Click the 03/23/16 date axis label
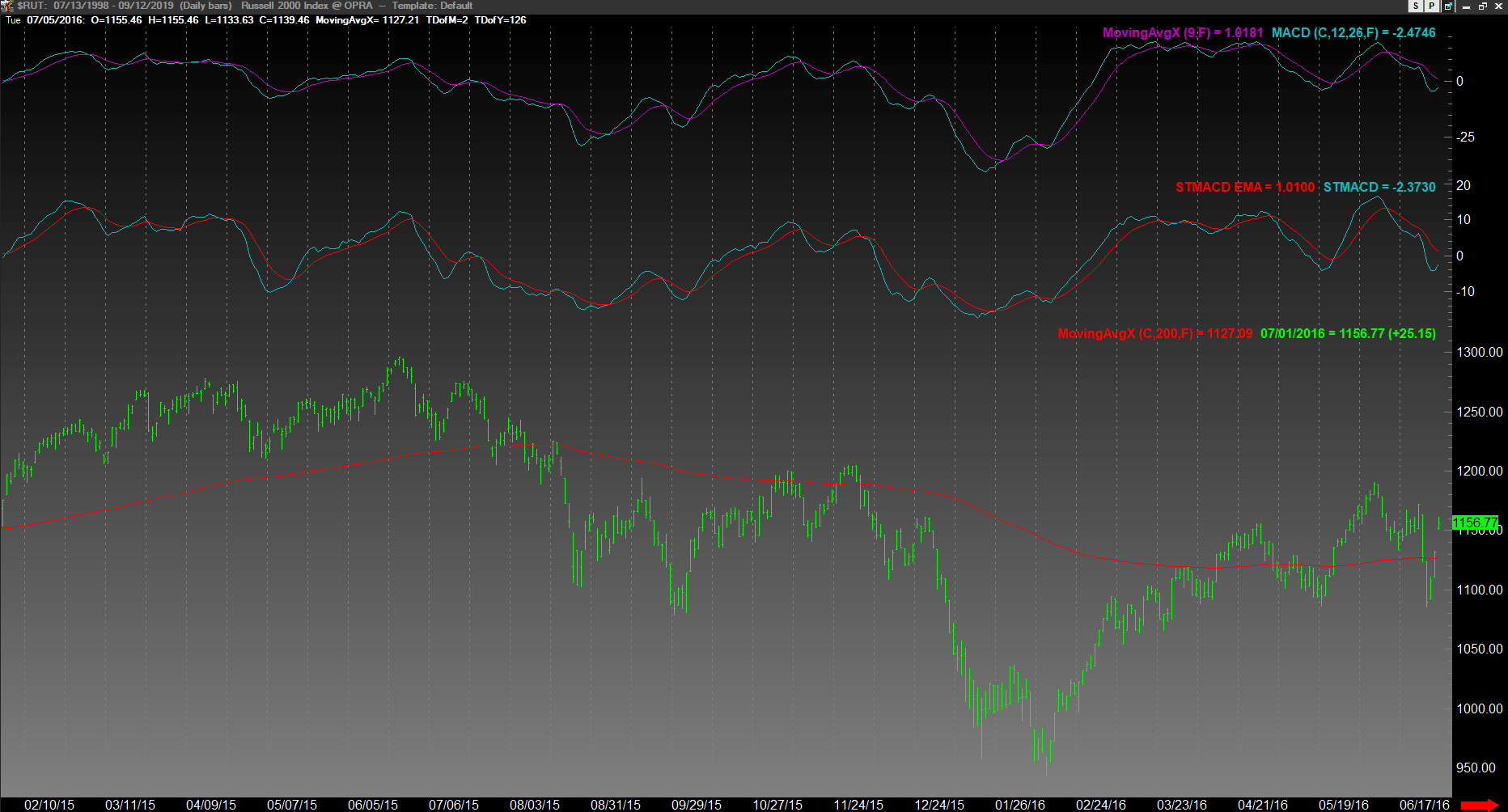The width and height of the screenshot is (1508, 812). point(1182,805)
